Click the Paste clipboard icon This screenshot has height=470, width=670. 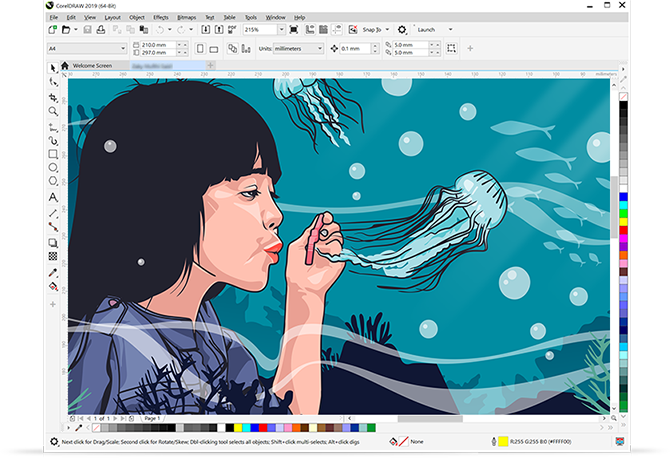(144, 29)
